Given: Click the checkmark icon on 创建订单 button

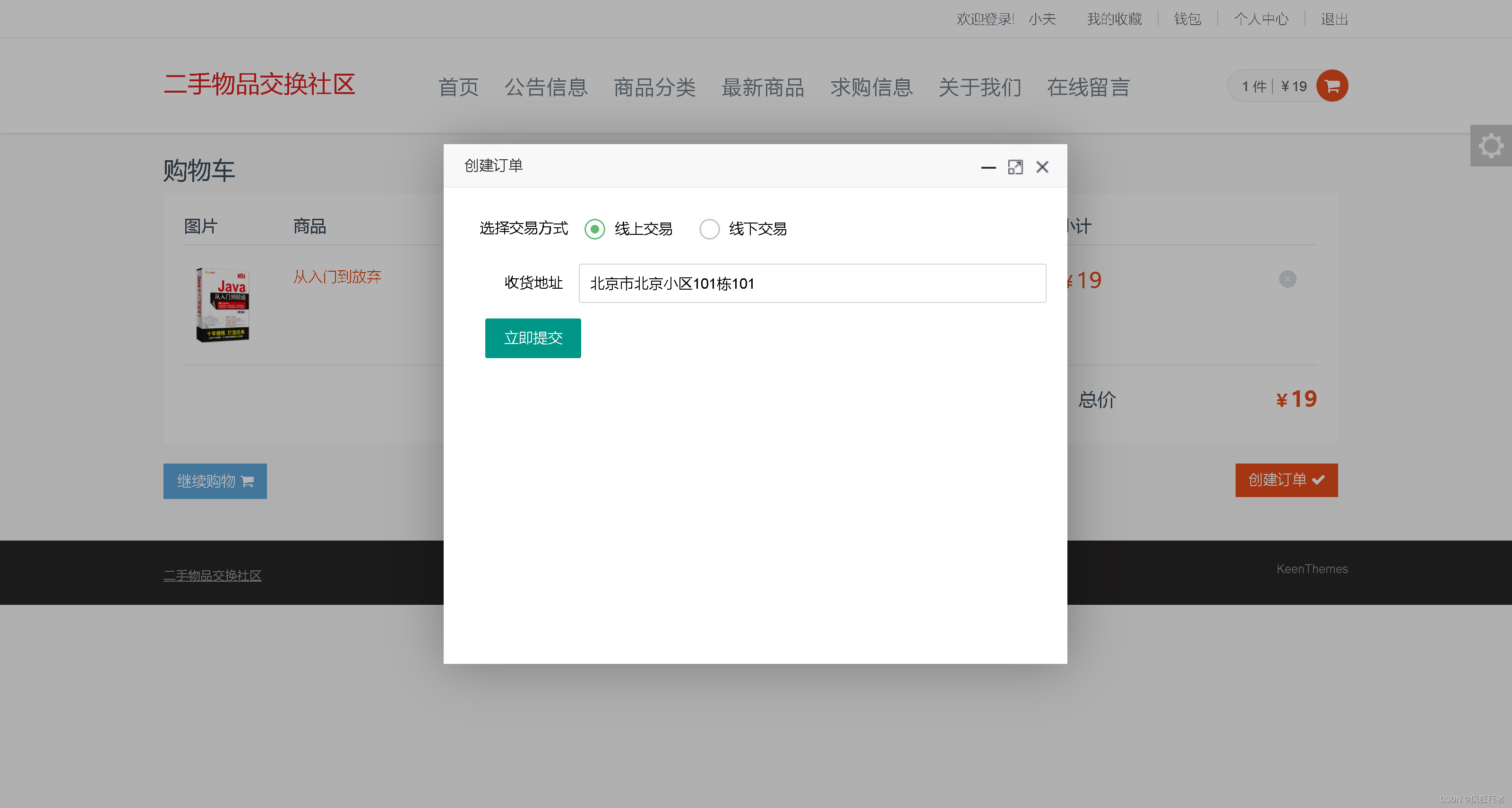Looking at the screenshot, I should click(x=1319, y=480).
